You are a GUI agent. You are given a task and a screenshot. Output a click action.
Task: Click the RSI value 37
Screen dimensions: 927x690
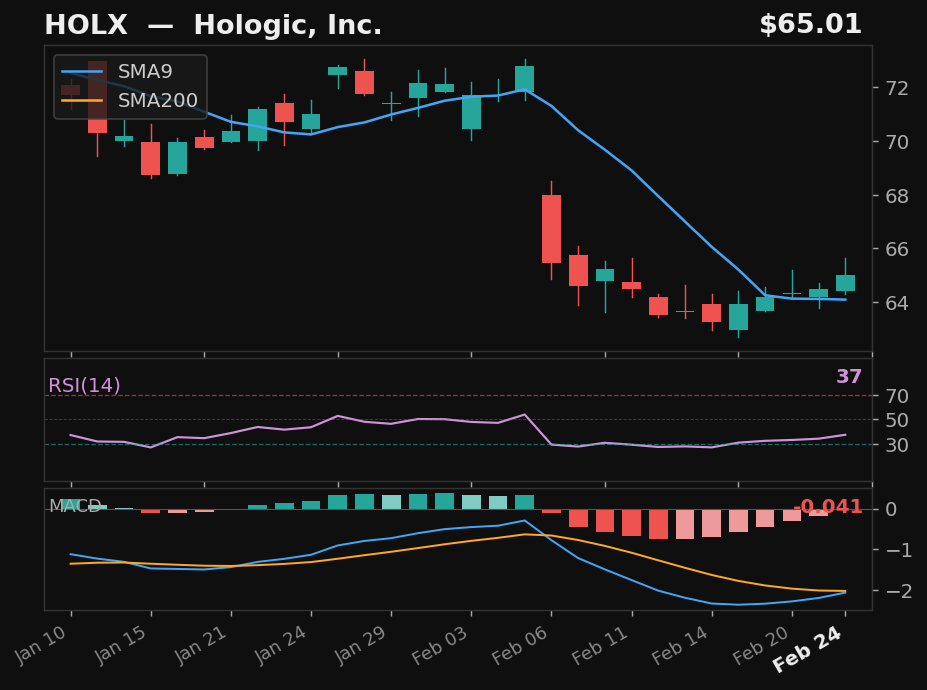point(849,377)
